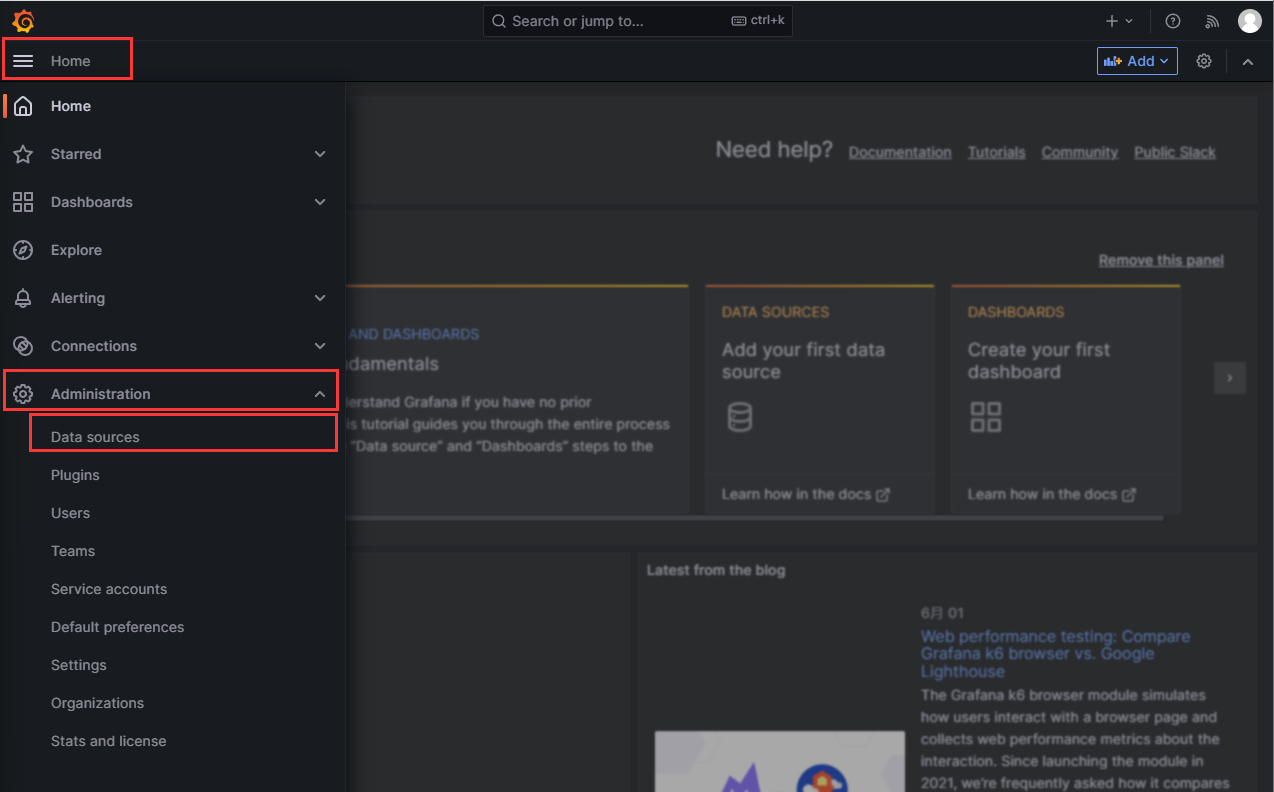This screenshot has height=792, width=1274.
Task: Open Service accounts menu entry
Action: tap(109, 589)
